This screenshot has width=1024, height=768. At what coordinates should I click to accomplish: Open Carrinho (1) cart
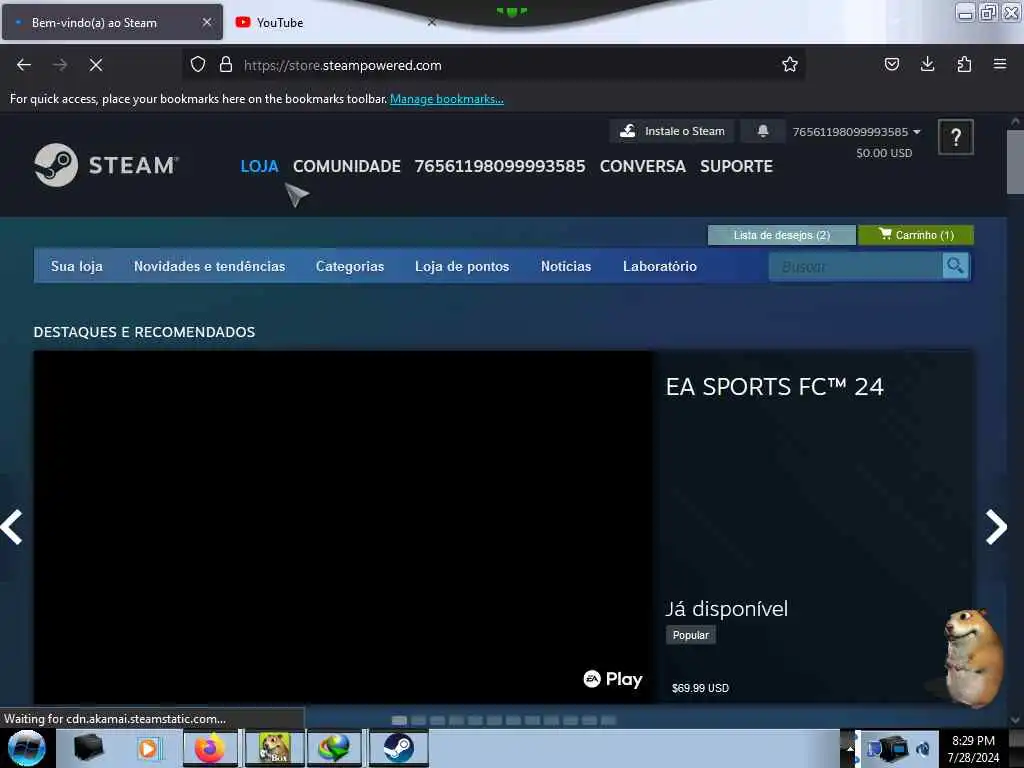(916, 235)
